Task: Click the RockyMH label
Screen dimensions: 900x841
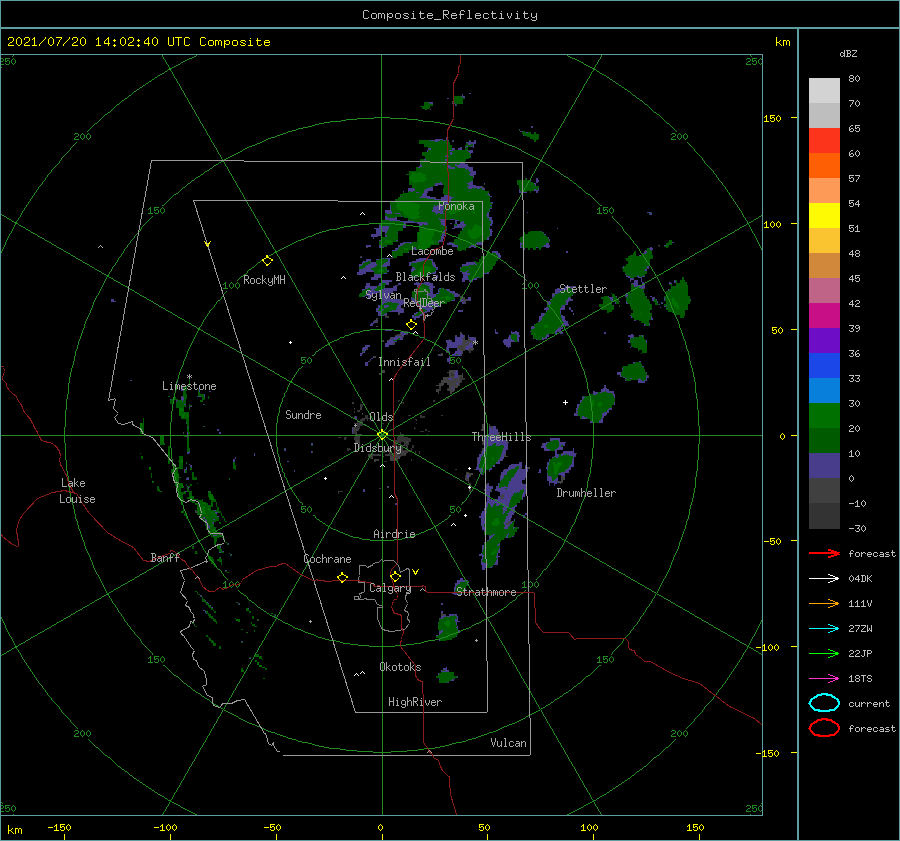Action: point(264,280)
